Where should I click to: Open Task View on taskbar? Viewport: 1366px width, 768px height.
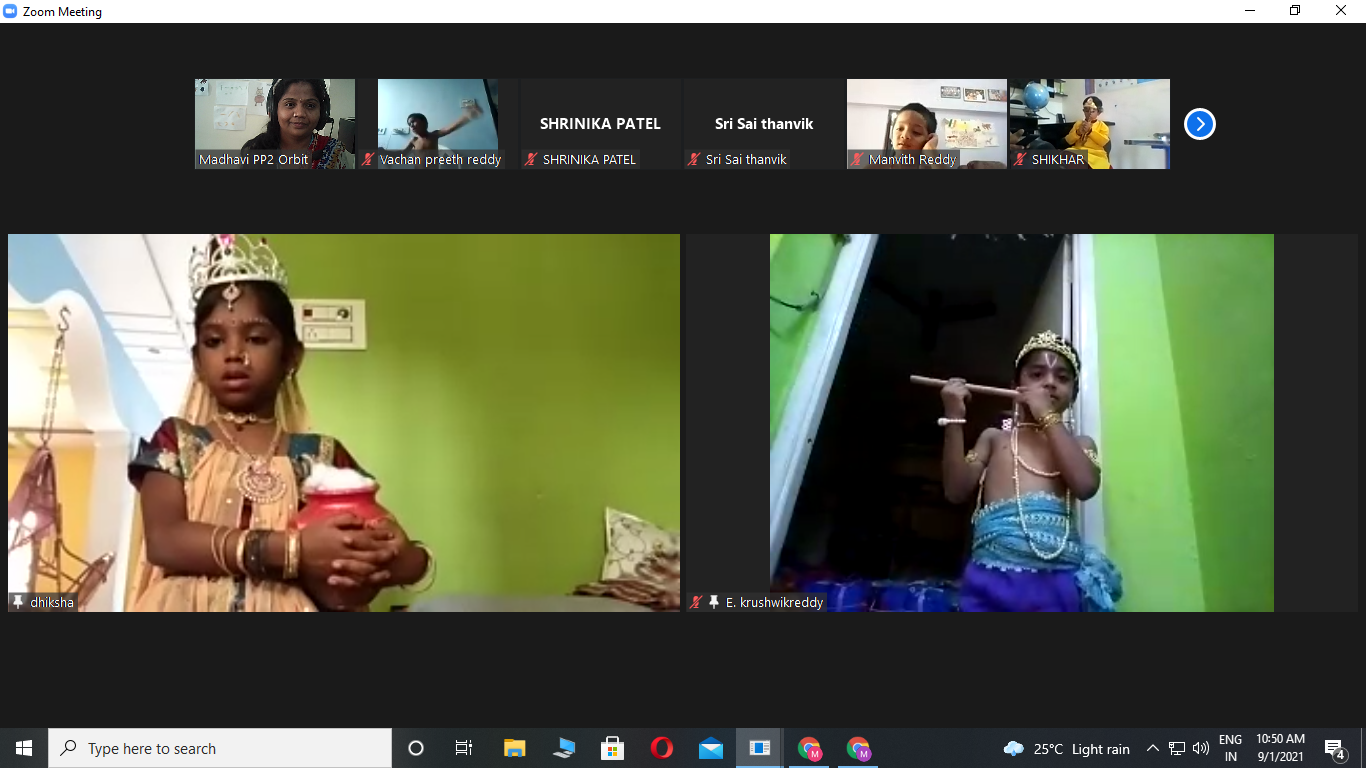464,748
